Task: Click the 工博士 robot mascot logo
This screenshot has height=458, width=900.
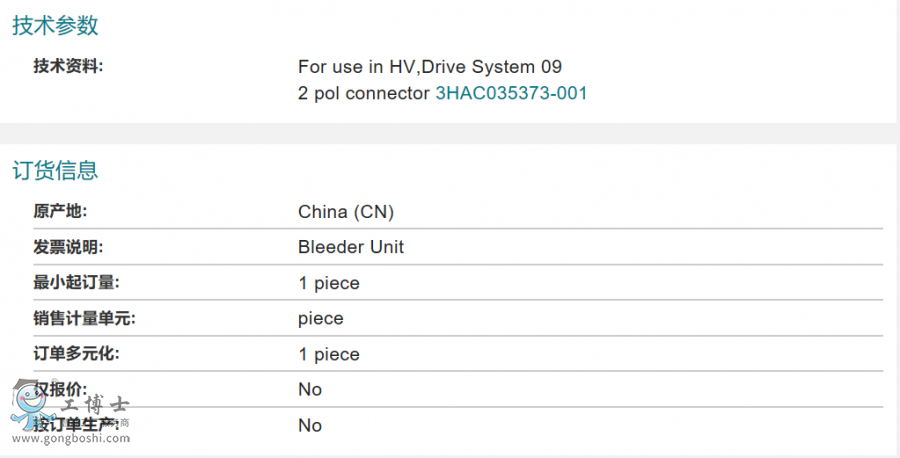Action: pos(28,403)
